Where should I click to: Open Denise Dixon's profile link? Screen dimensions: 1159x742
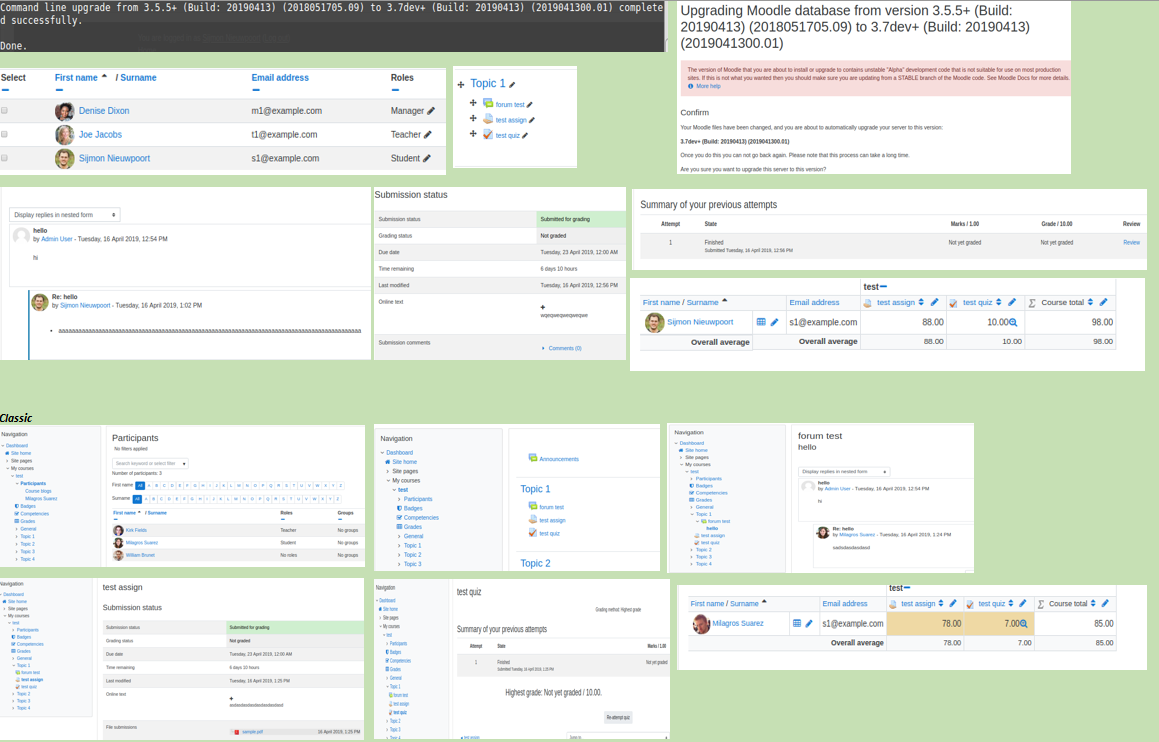tap(104, 111)
